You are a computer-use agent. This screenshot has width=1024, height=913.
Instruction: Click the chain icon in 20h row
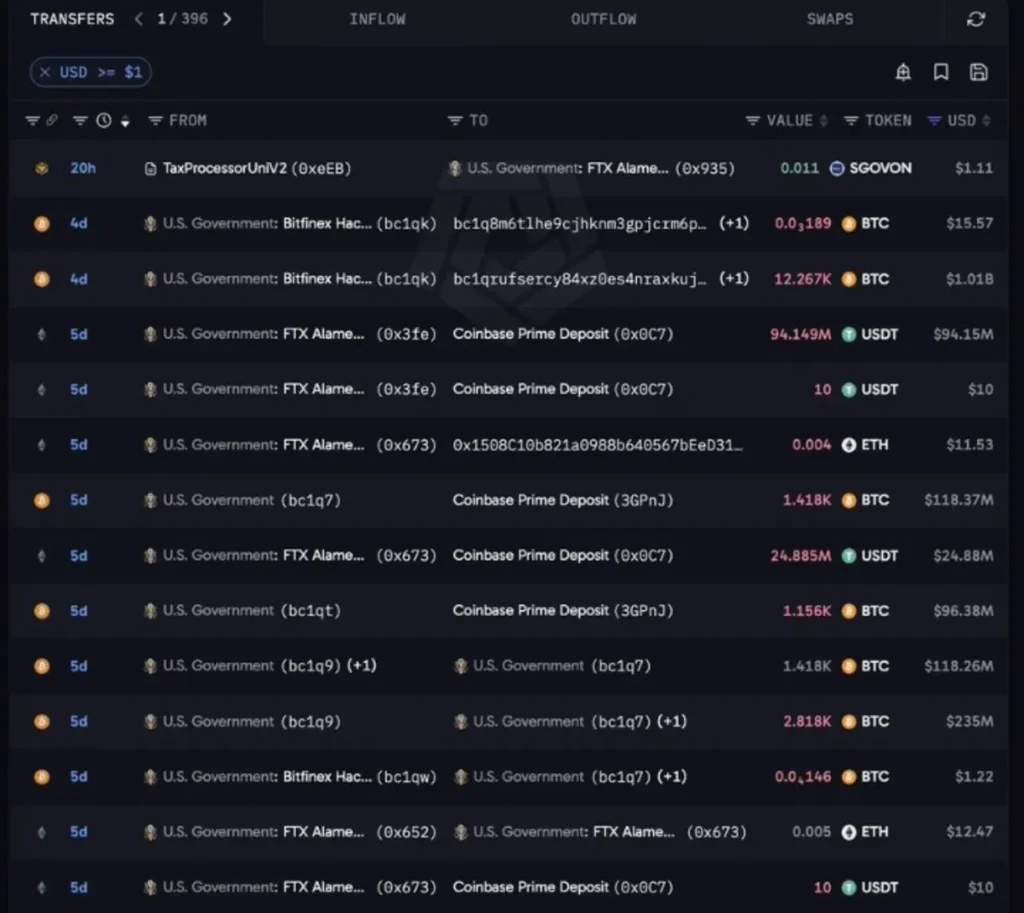42,168
